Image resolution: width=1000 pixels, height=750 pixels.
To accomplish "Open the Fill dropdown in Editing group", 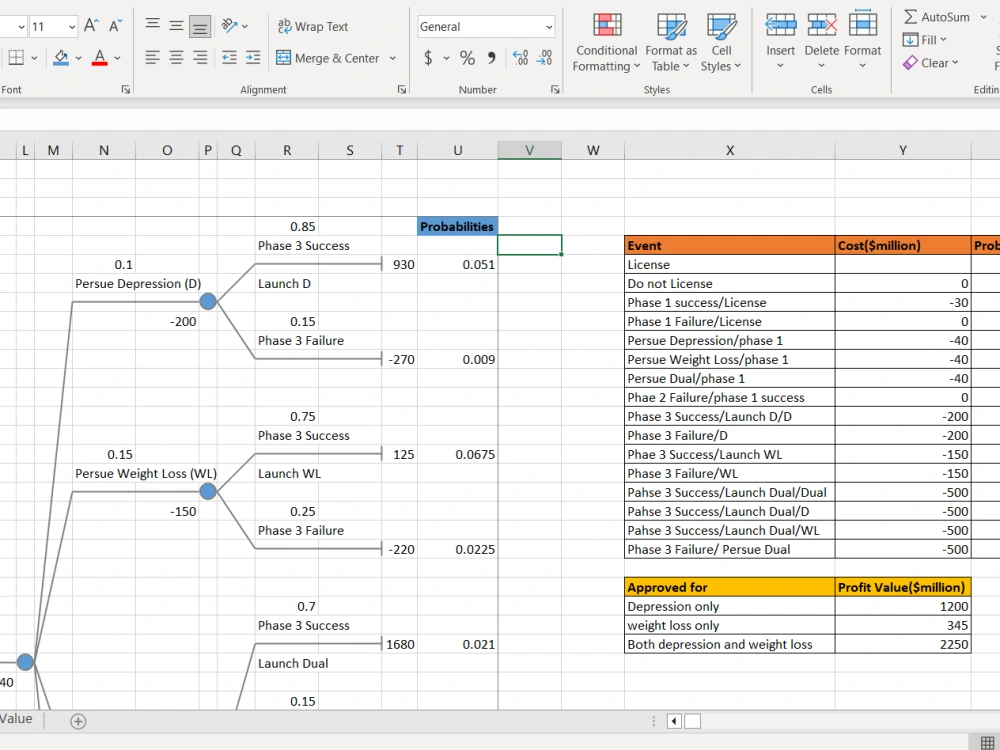I will [x=925, y=40].
